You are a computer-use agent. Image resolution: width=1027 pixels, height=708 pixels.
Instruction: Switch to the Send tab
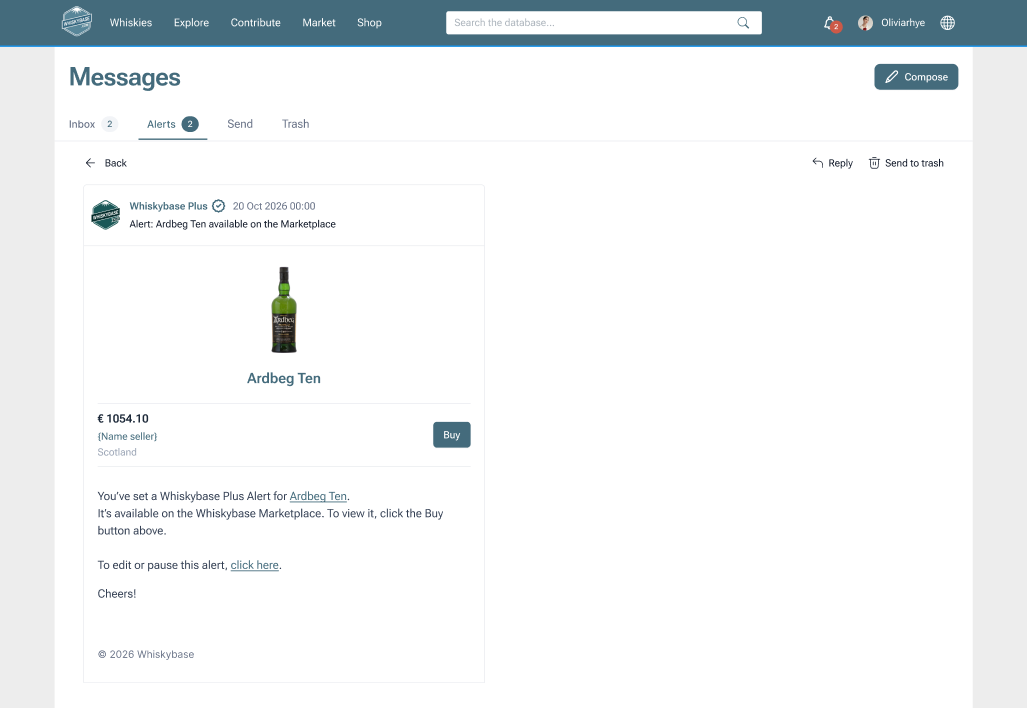240,124
